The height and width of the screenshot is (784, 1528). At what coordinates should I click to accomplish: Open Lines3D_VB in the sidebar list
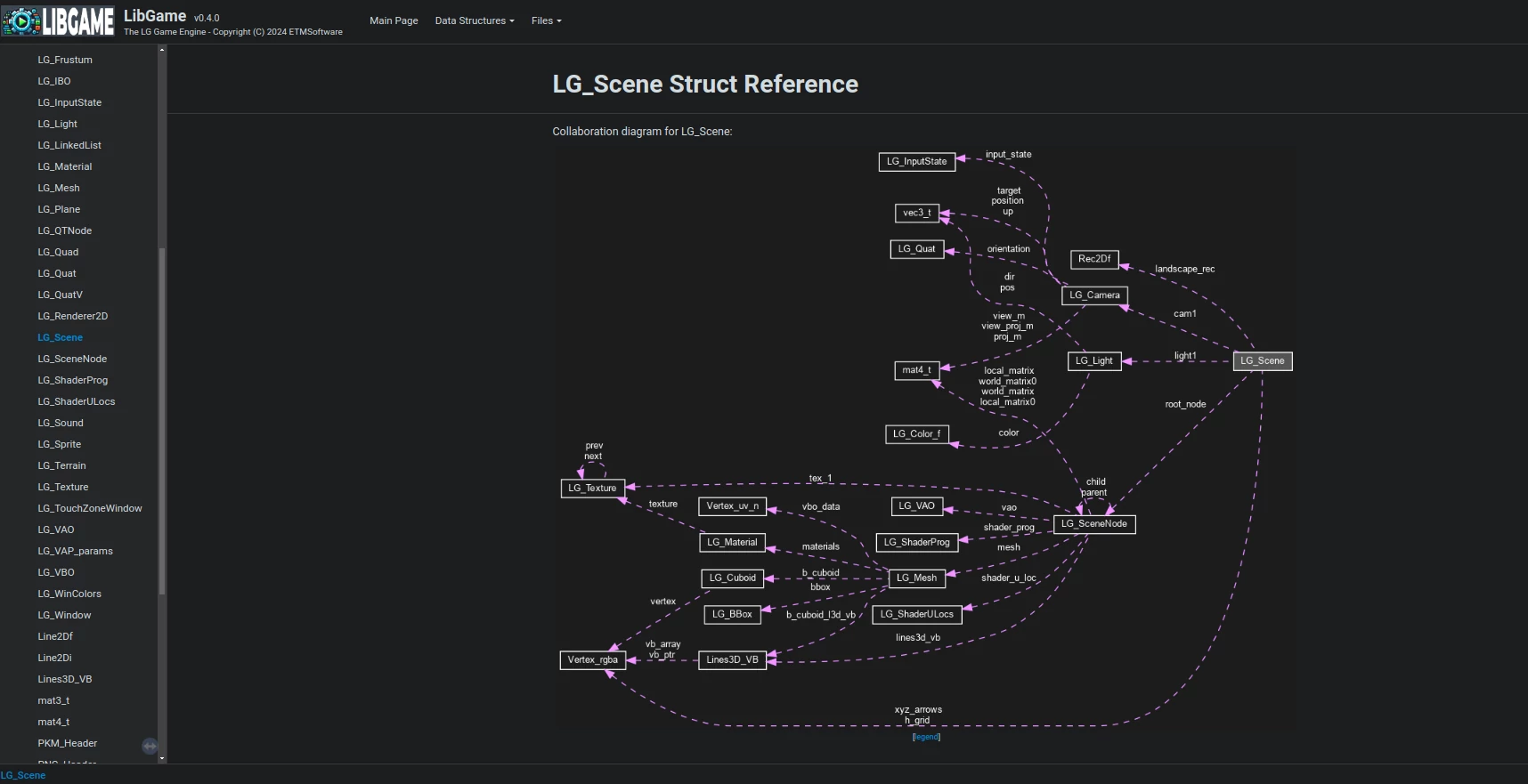pyautogui.click(x=65, y=679)
